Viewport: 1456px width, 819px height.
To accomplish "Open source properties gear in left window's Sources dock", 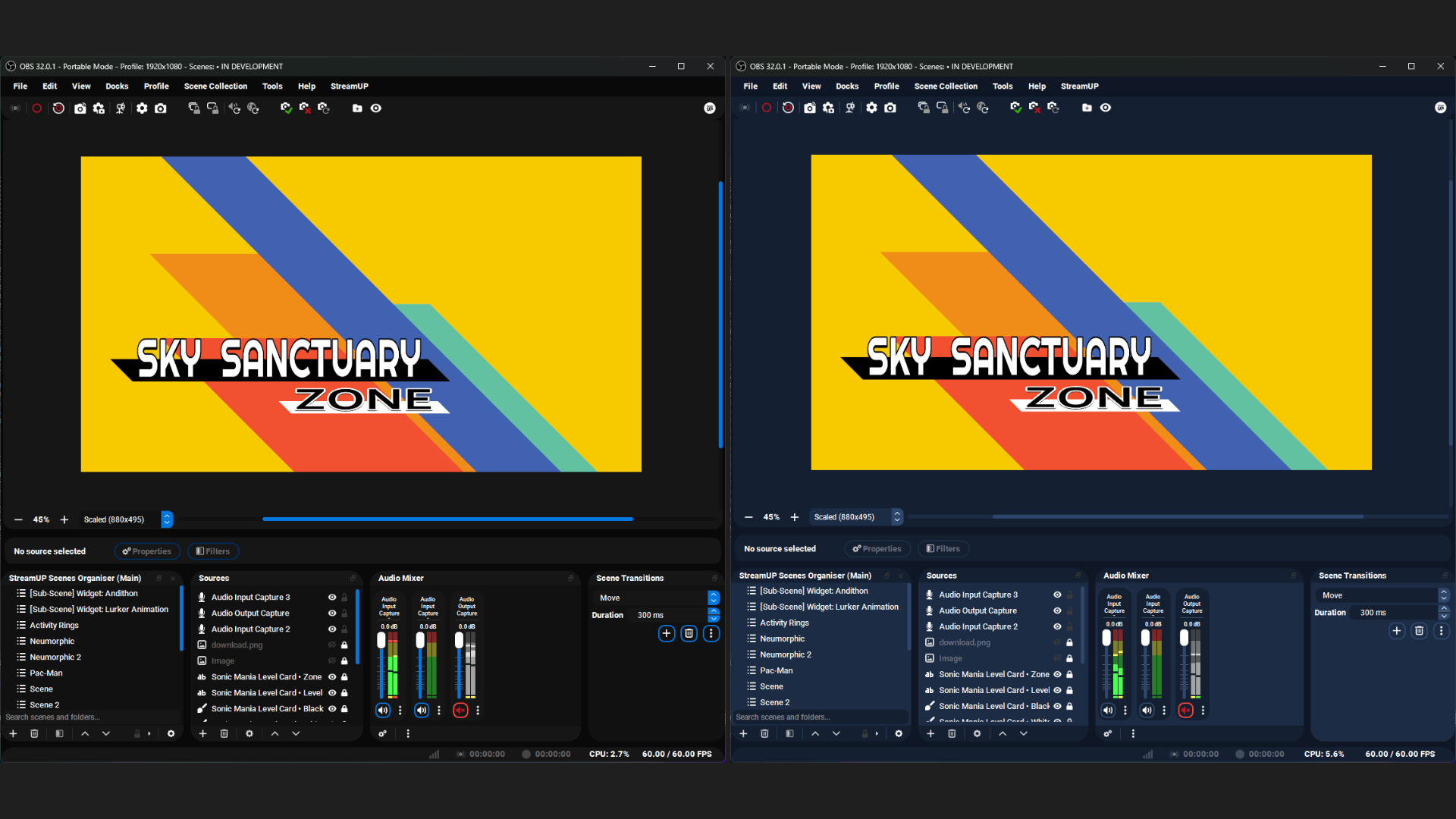I will pyautogui.click(x=249, y=733).
